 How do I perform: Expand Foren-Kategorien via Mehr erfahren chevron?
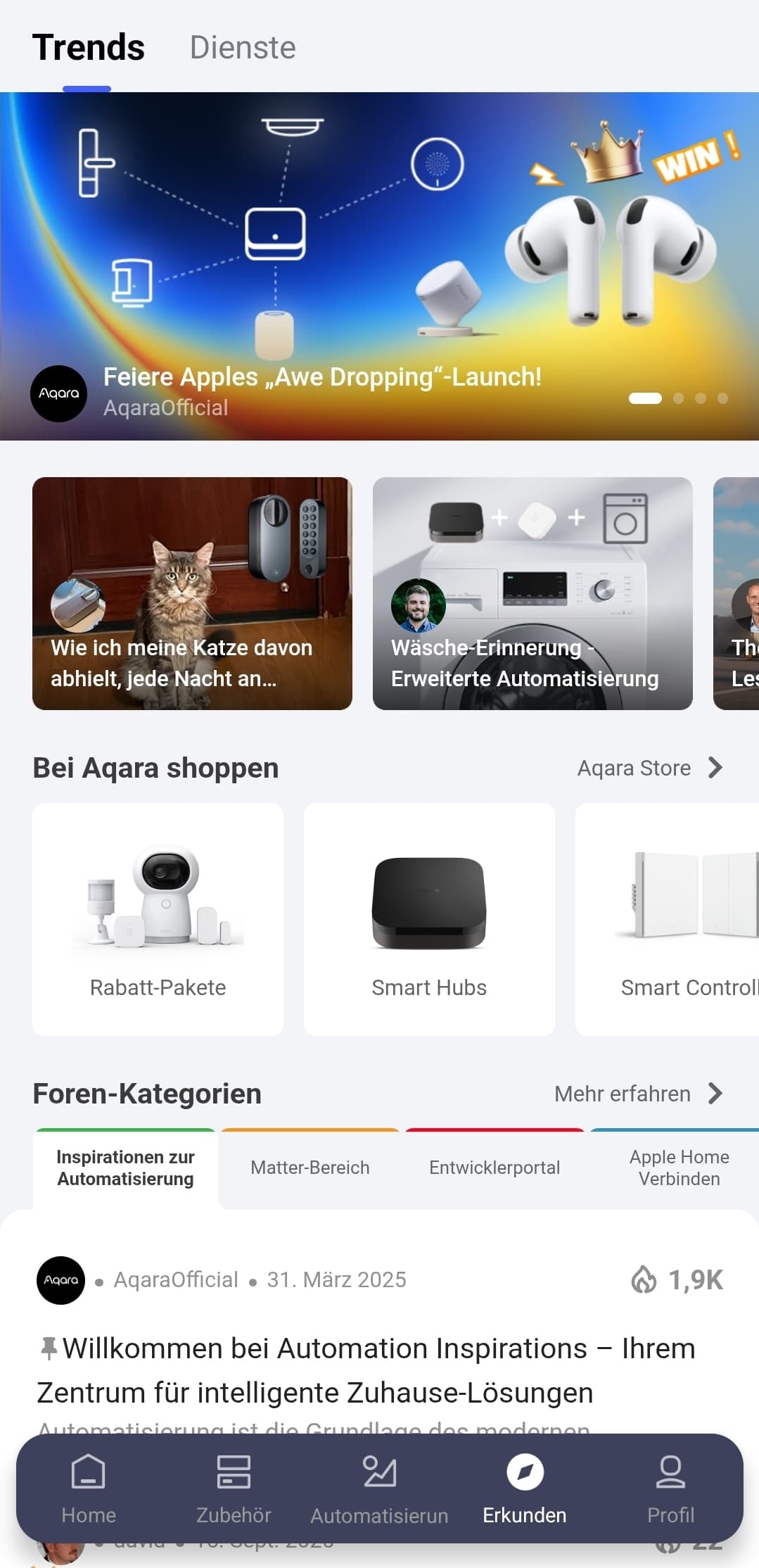[715, 1094]
